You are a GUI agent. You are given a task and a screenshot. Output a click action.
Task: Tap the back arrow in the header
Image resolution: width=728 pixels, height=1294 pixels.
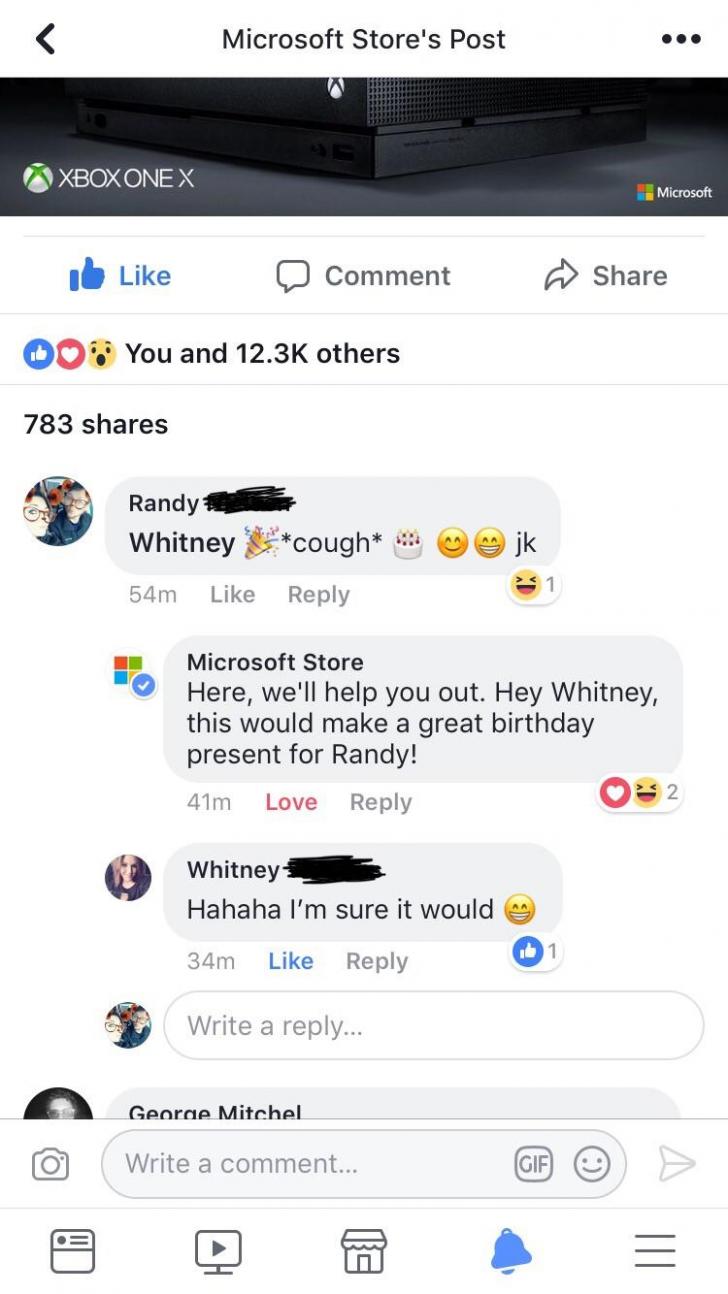click(x=45, y=39)
